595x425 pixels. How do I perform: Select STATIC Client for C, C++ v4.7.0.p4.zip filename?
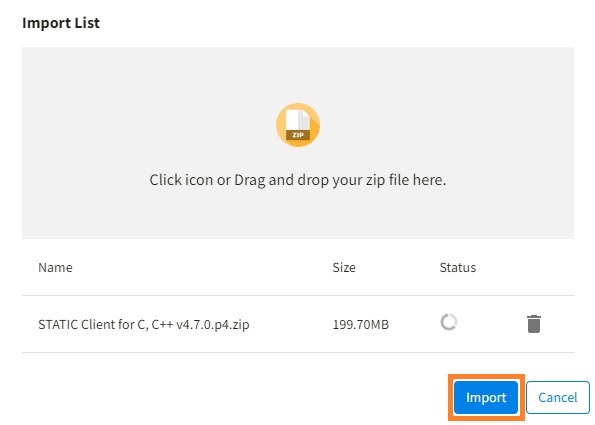(x=144, y=324)
